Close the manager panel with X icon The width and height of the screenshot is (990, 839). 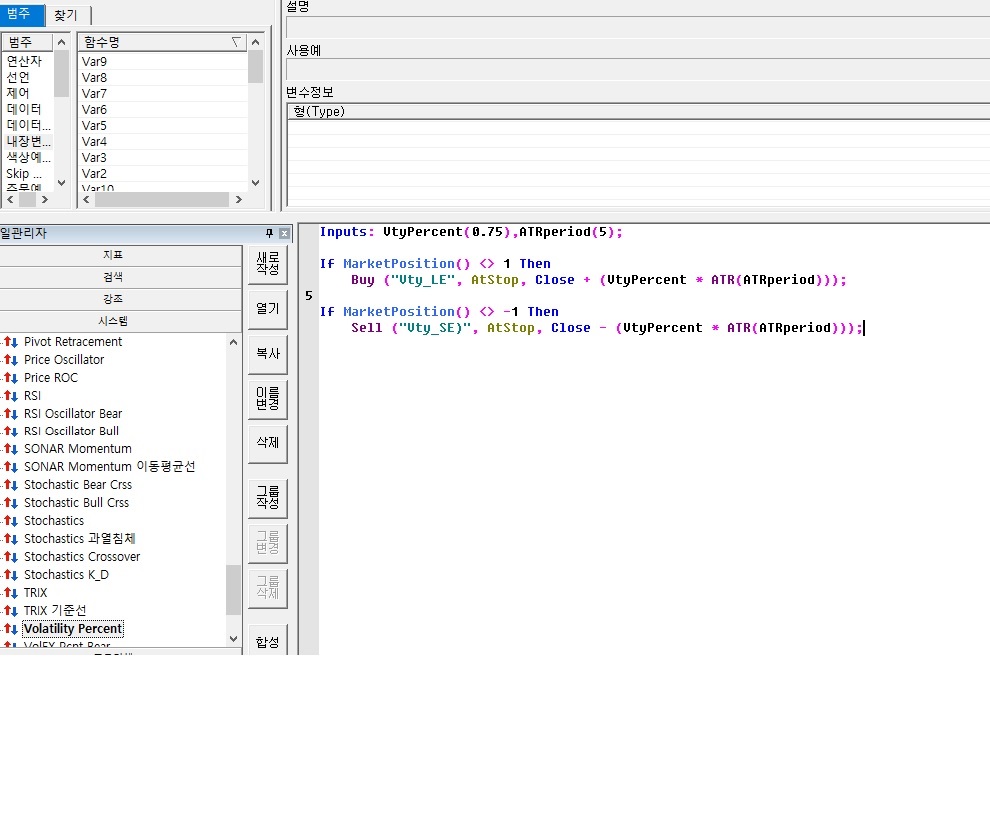tap(284, 234)
